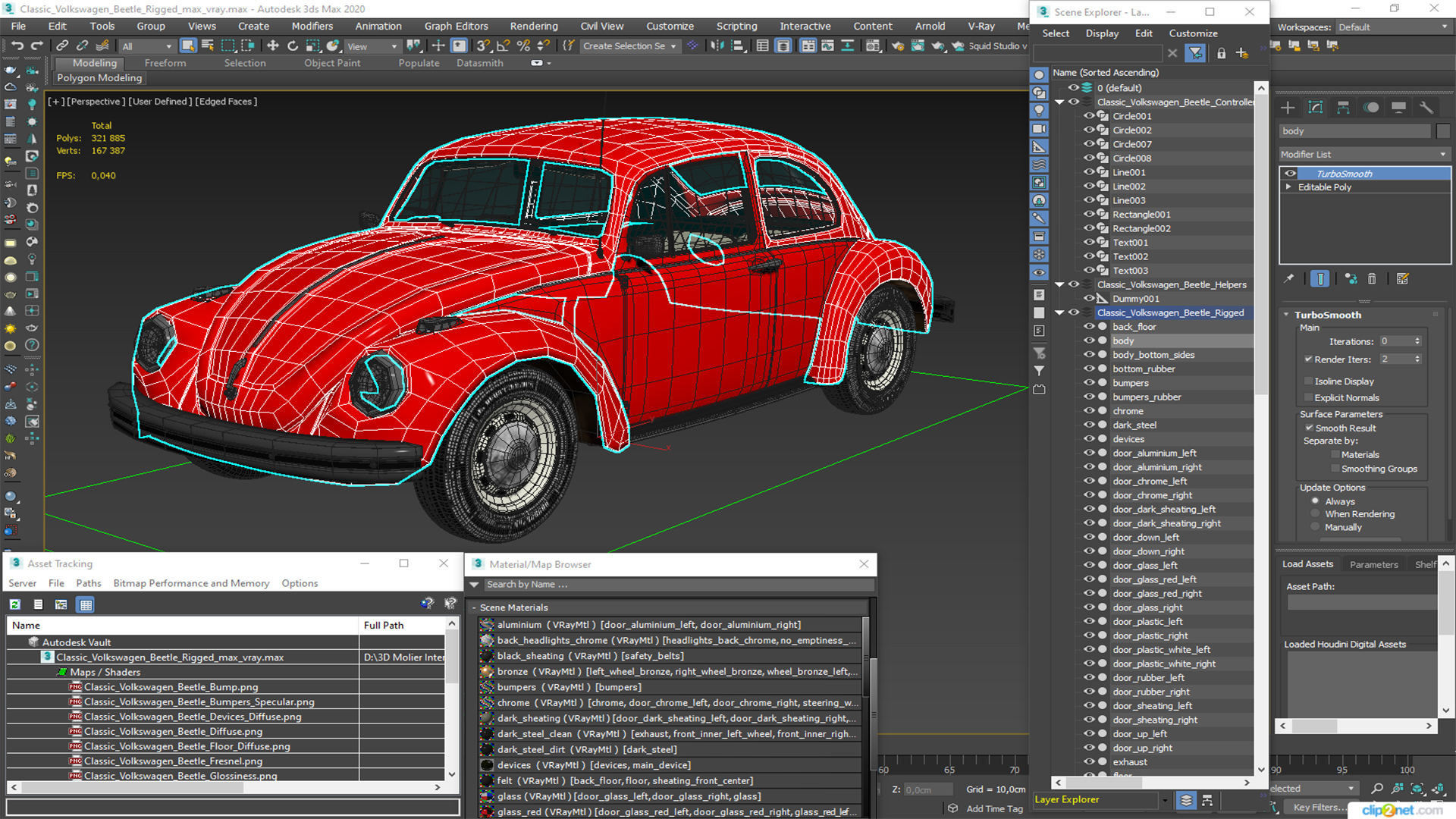Uncheck Smooth Result checkbox
This screenshot has height=819, width=1456.
point(1309,428)
